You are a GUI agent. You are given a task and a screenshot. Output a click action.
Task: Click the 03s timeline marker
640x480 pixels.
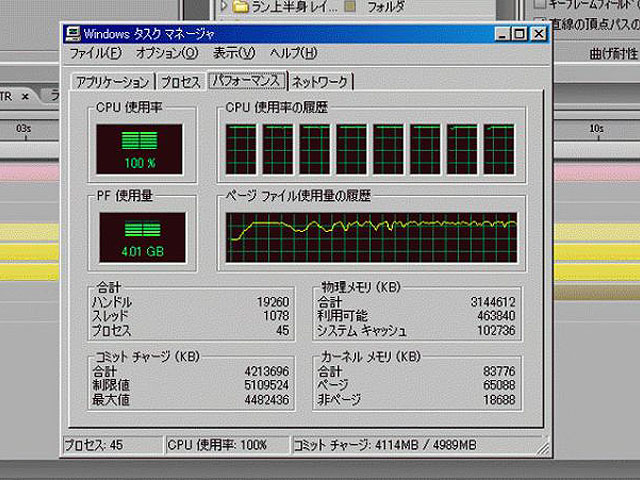[x=24, y=129]
